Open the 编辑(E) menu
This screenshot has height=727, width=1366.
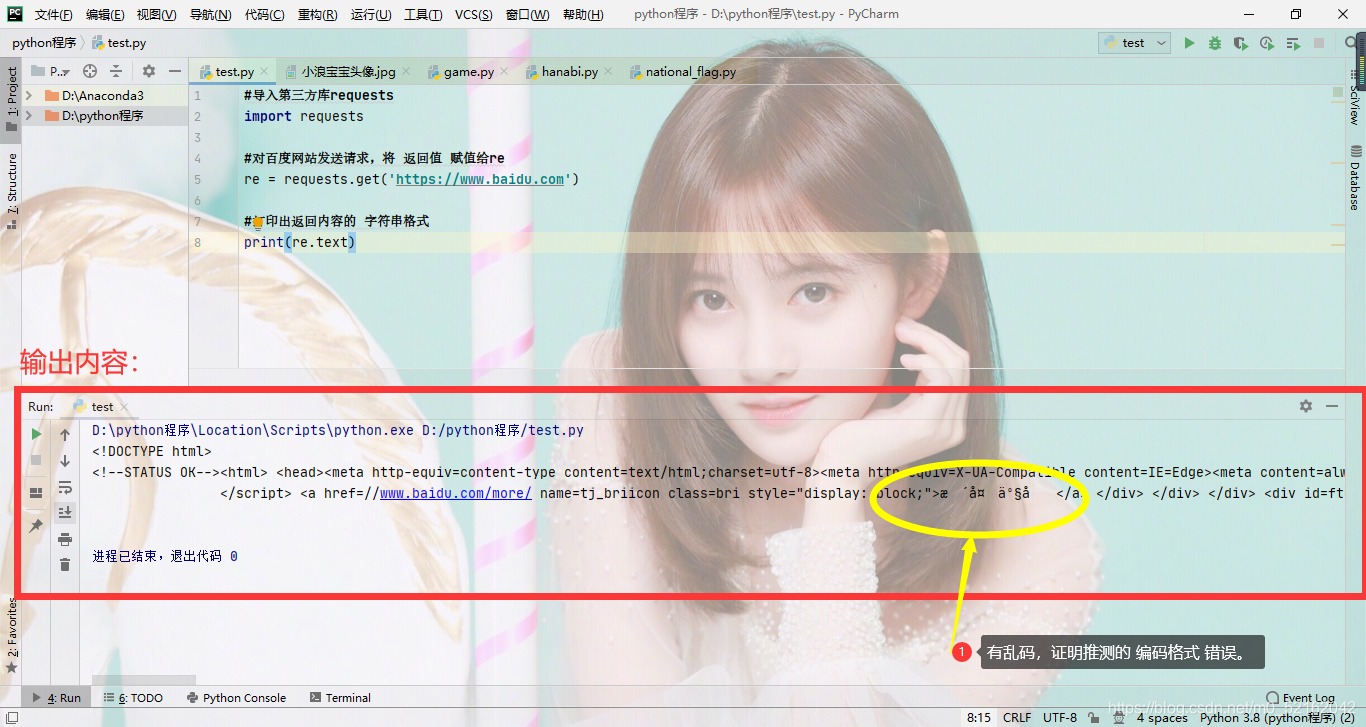pos(105,15)
